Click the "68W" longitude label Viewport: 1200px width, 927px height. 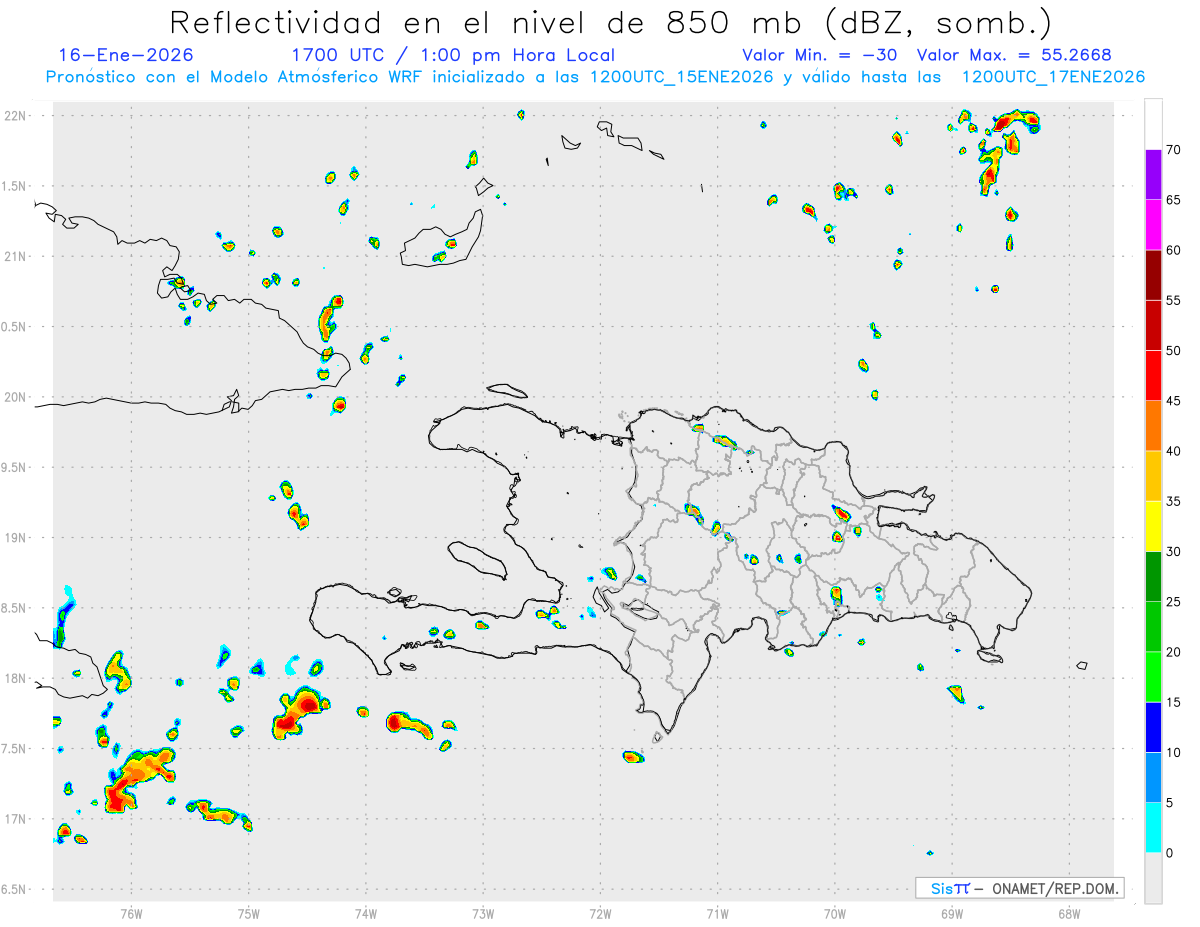[x=1069, y=913]
